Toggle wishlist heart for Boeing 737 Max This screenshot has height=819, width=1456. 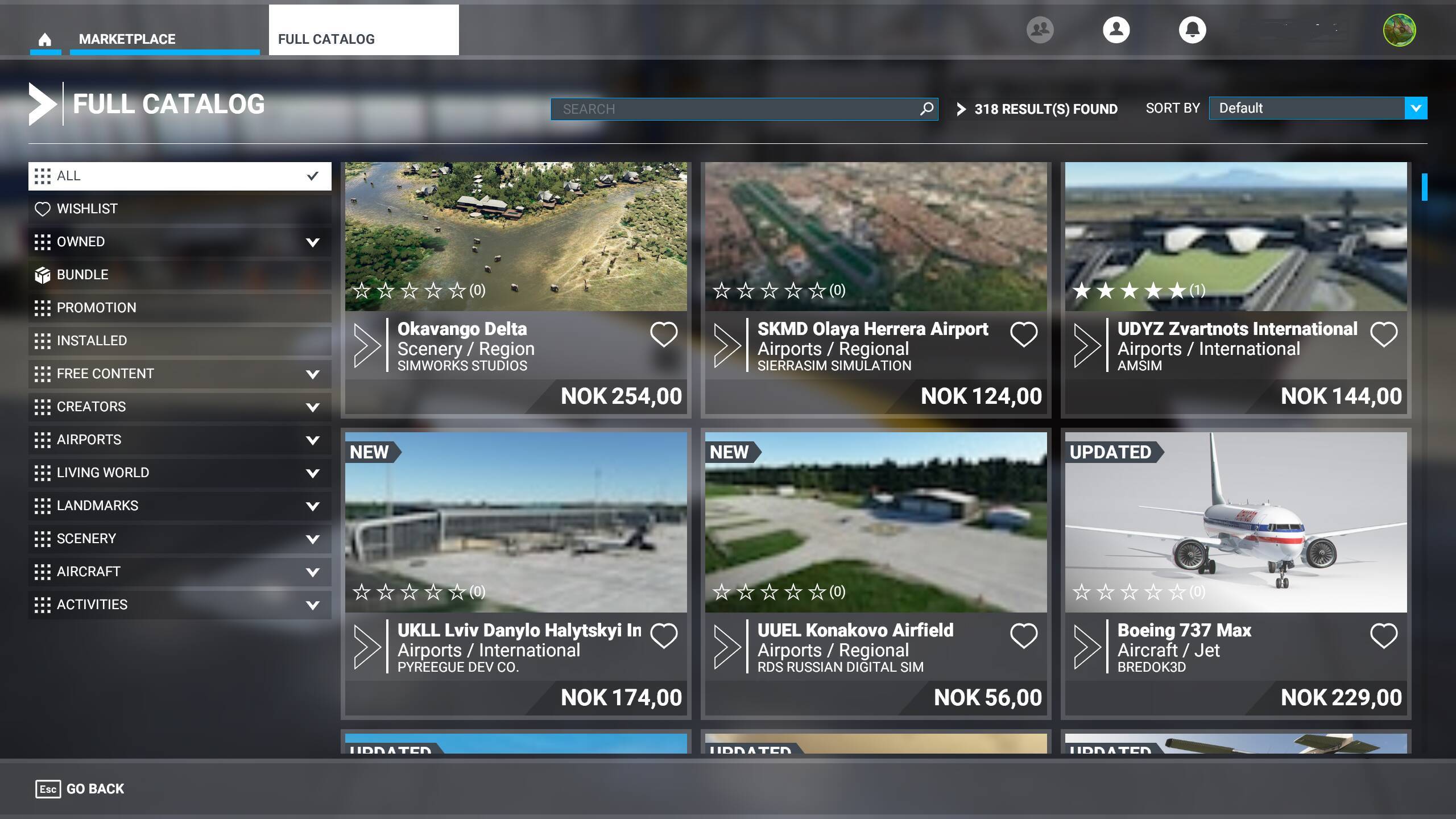pos(1383,636)
